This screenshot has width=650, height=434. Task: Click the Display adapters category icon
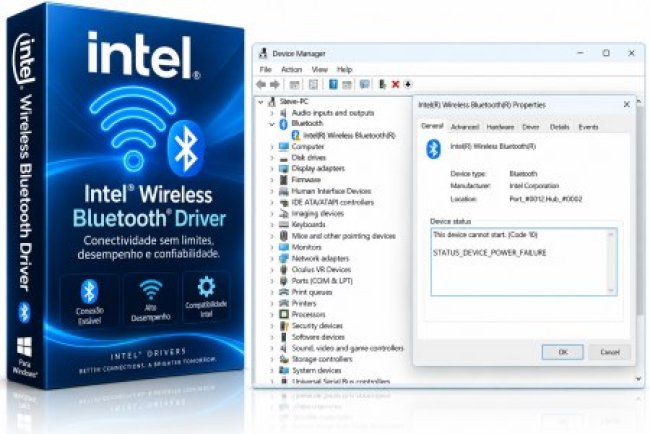[284, 169]
